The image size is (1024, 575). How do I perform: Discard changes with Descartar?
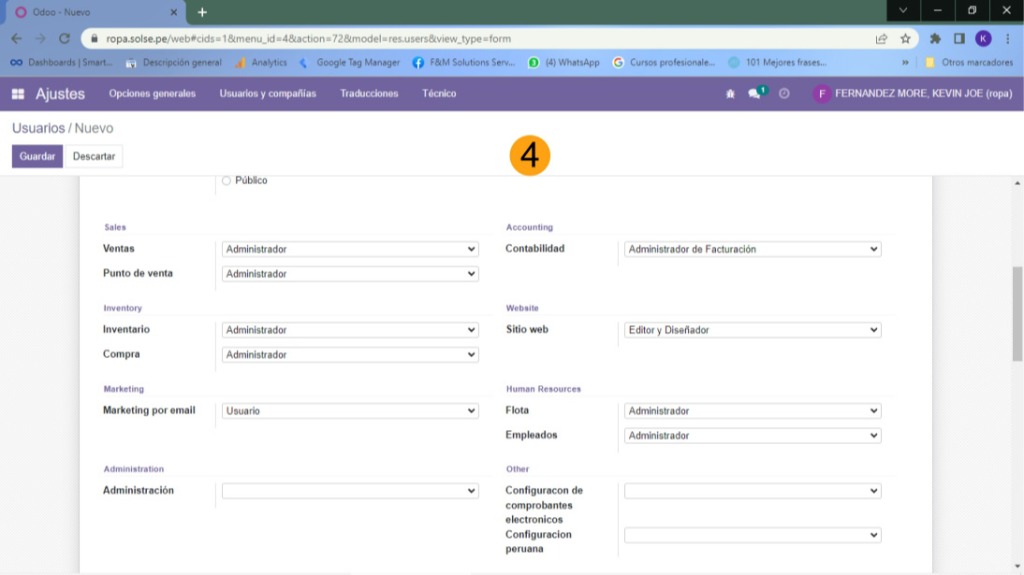(94, 156)
